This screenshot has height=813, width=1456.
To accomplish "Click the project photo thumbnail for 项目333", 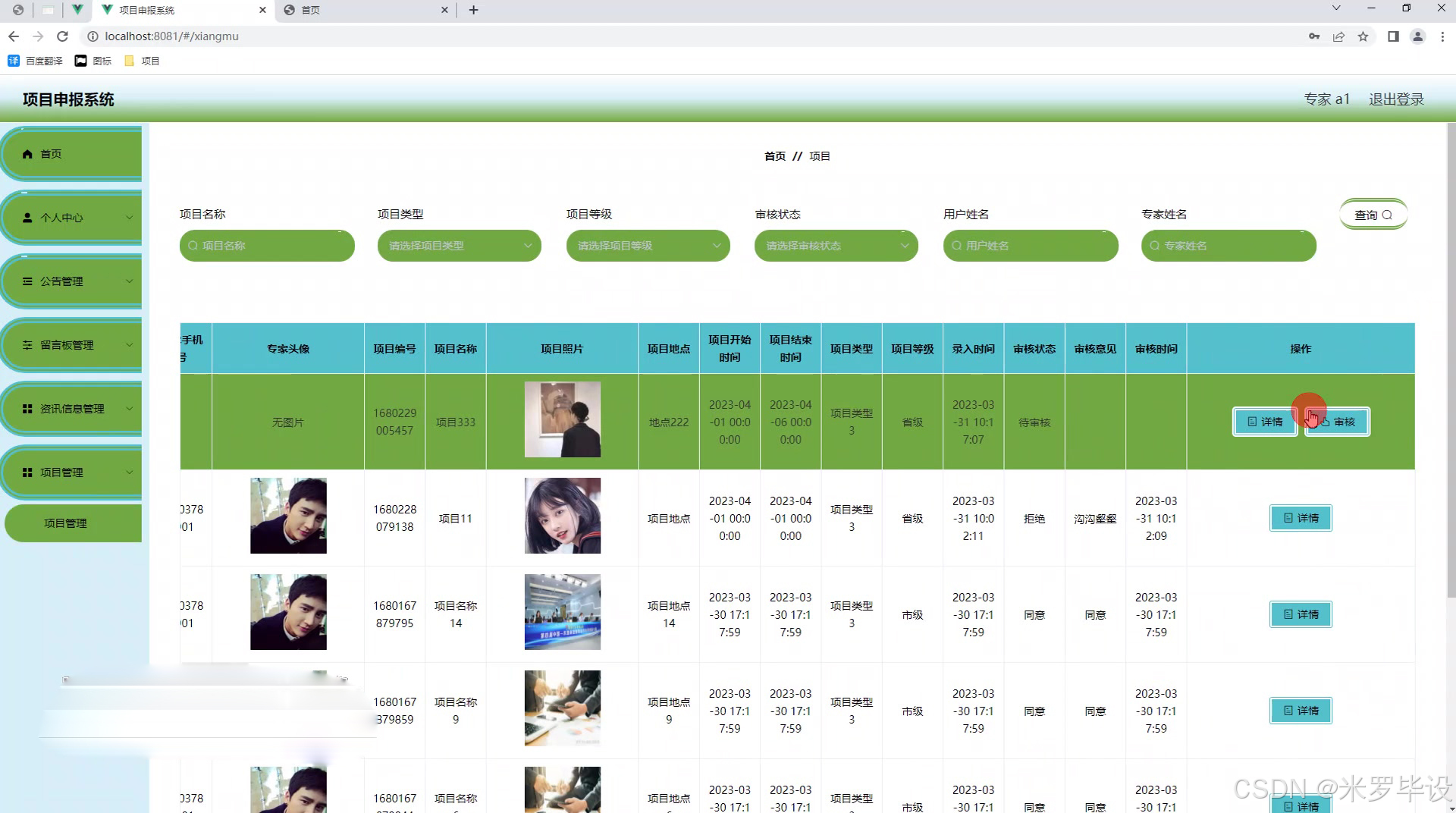I will tap(562, 419).
